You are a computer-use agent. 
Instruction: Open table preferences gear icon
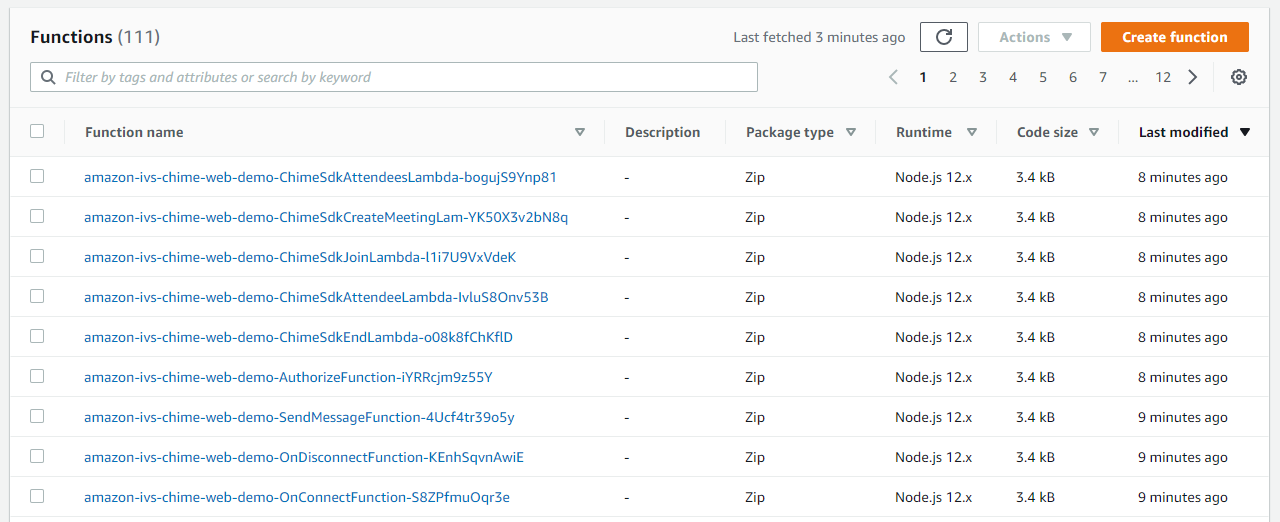1239,77
